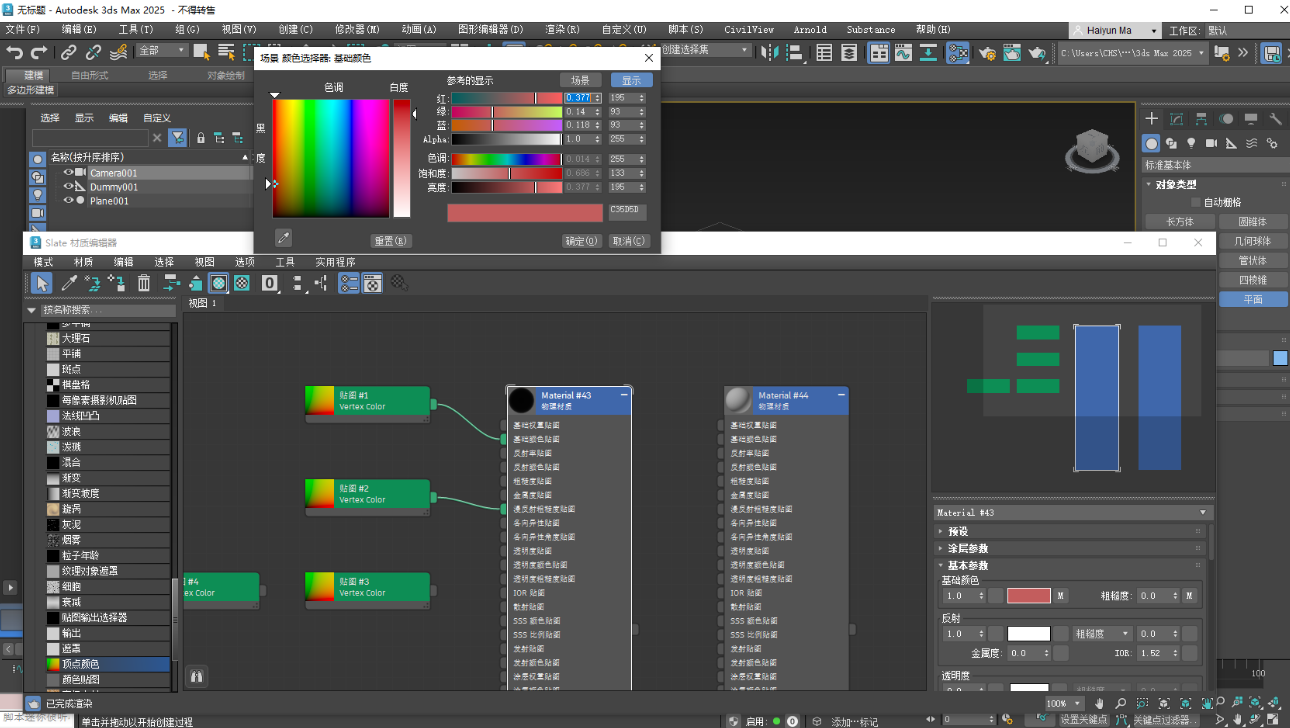The width and height of the screenshot is (1290, 728).
Task: Select Geometry category sphere icon in Create panel
Action: coord(1151,143)
